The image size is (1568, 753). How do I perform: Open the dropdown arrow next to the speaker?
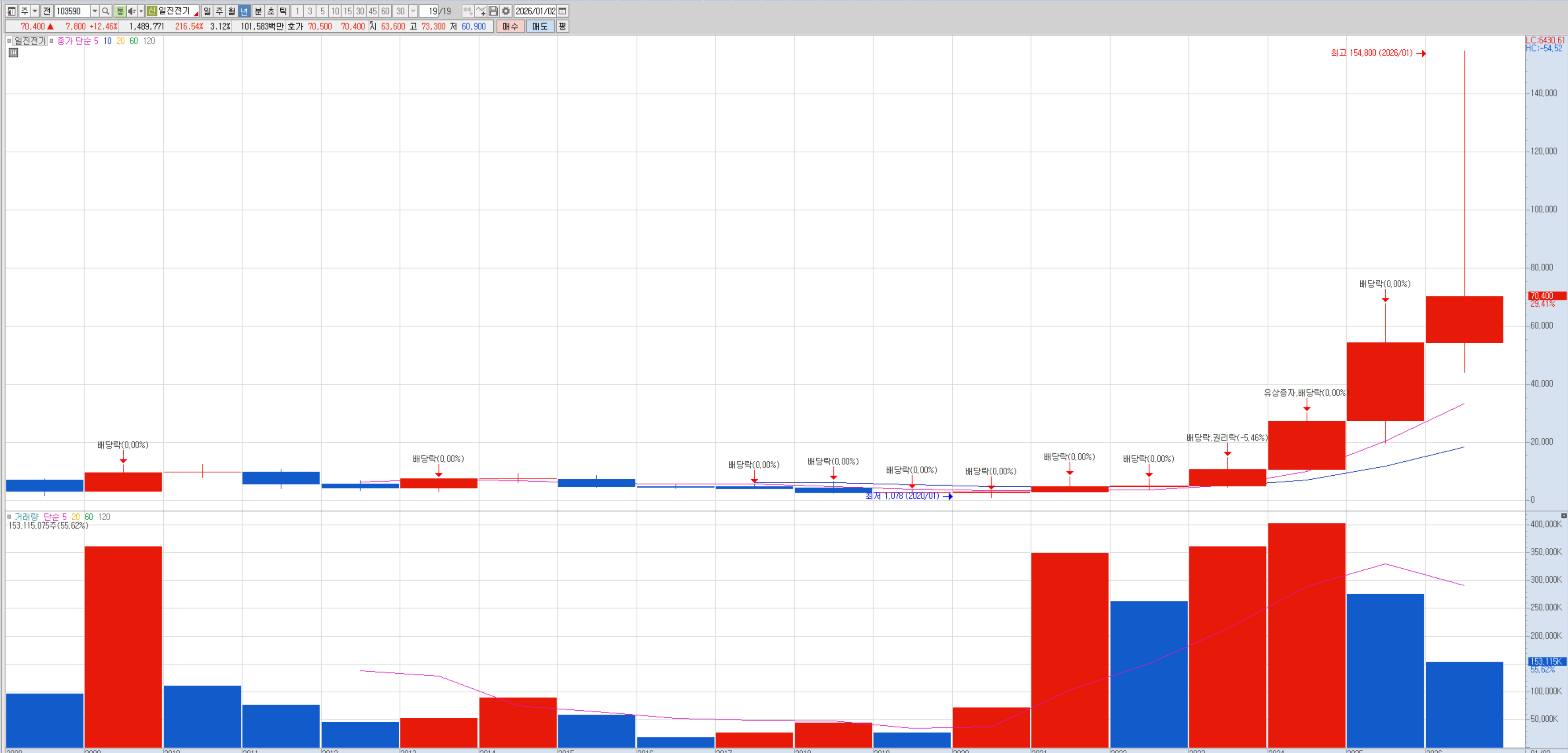coord(141,11)
